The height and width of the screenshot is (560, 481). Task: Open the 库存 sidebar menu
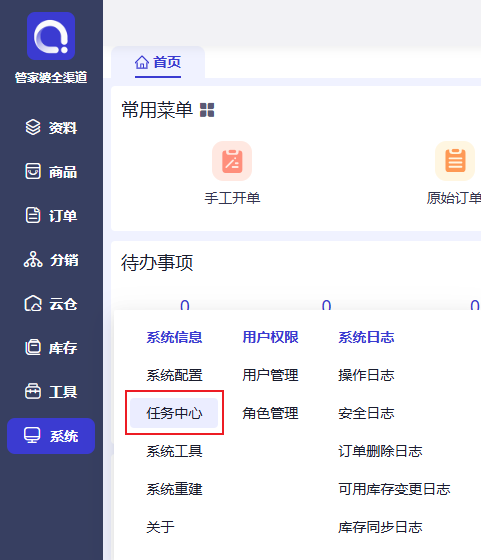point(51,348)
